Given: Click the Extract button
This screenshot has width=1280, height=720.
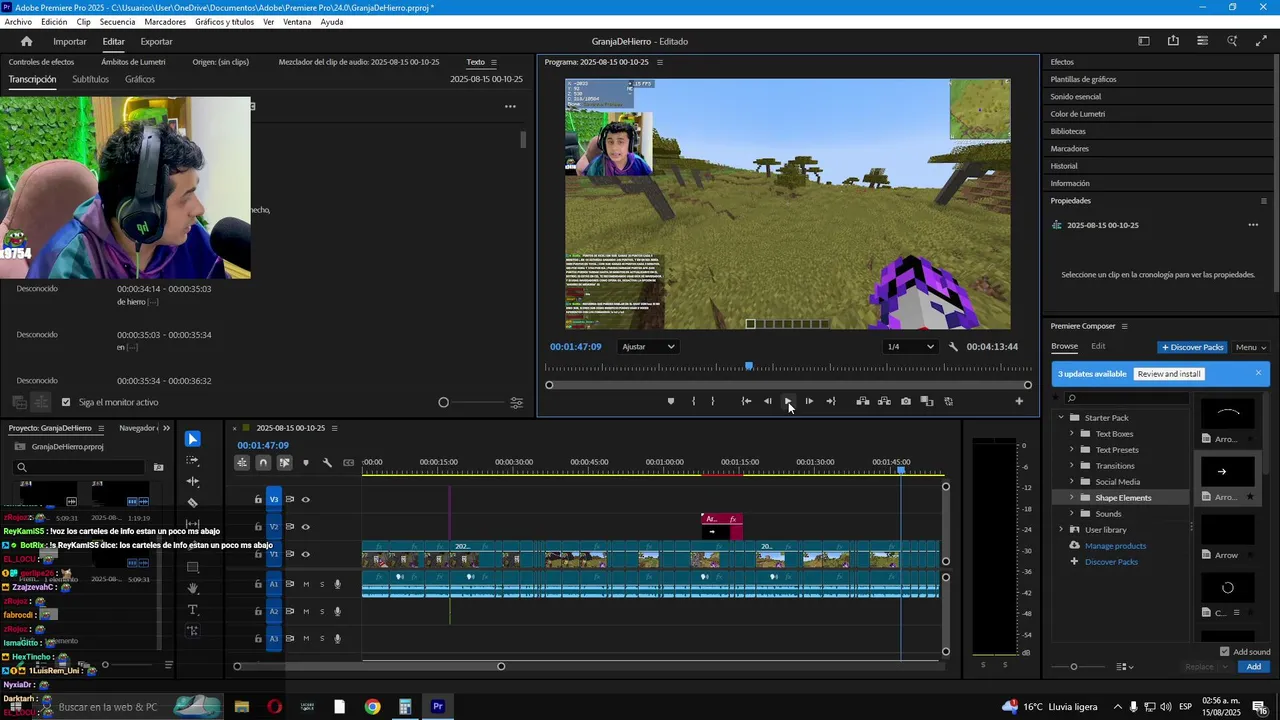Looking at the screenshot, I should 884,401.
